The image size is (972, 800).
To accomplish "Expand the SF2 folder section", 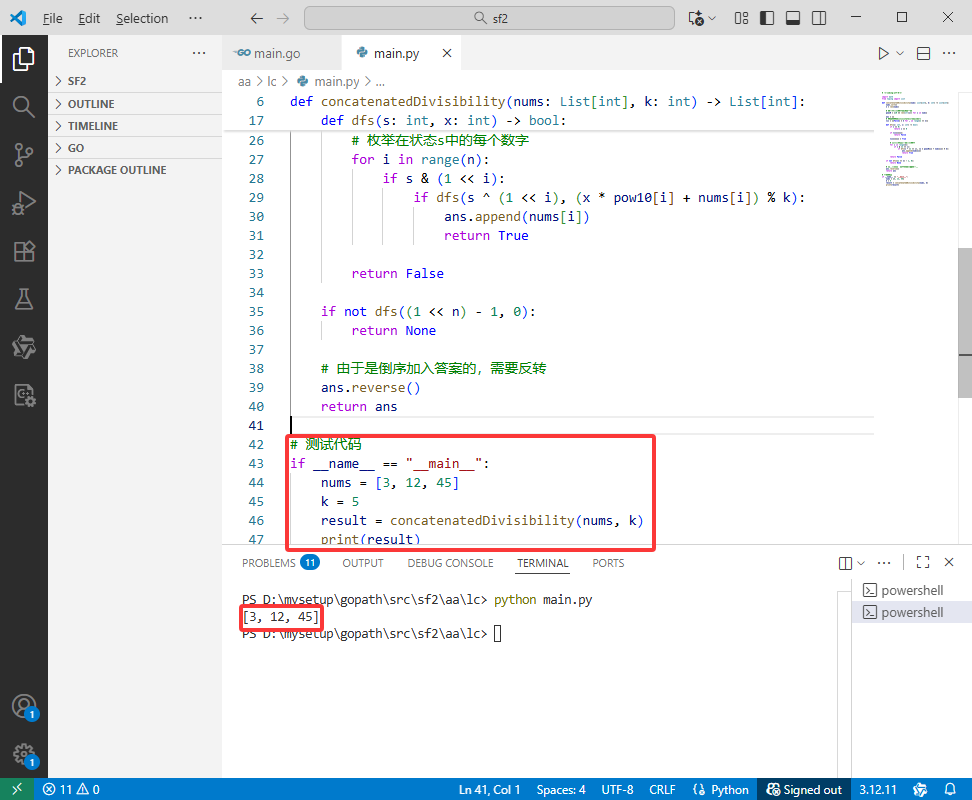I will (135, 81).
